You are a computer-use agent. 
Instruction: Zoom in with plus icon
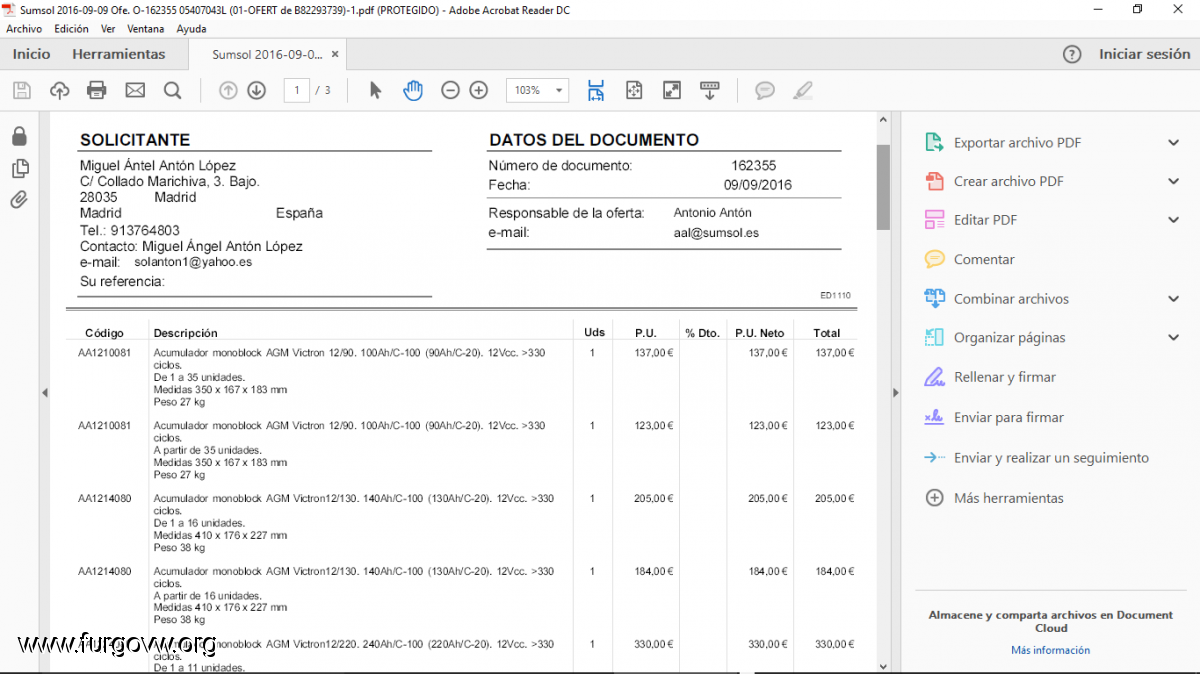479,91
